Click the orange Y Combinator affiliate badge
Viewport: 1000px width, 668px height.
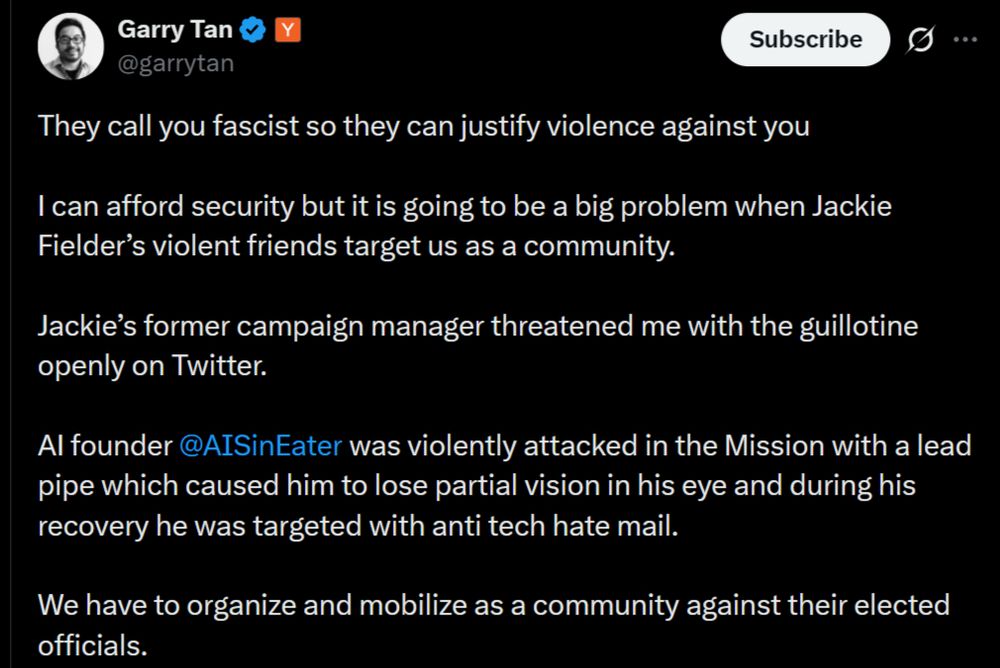tap(288, 30)
